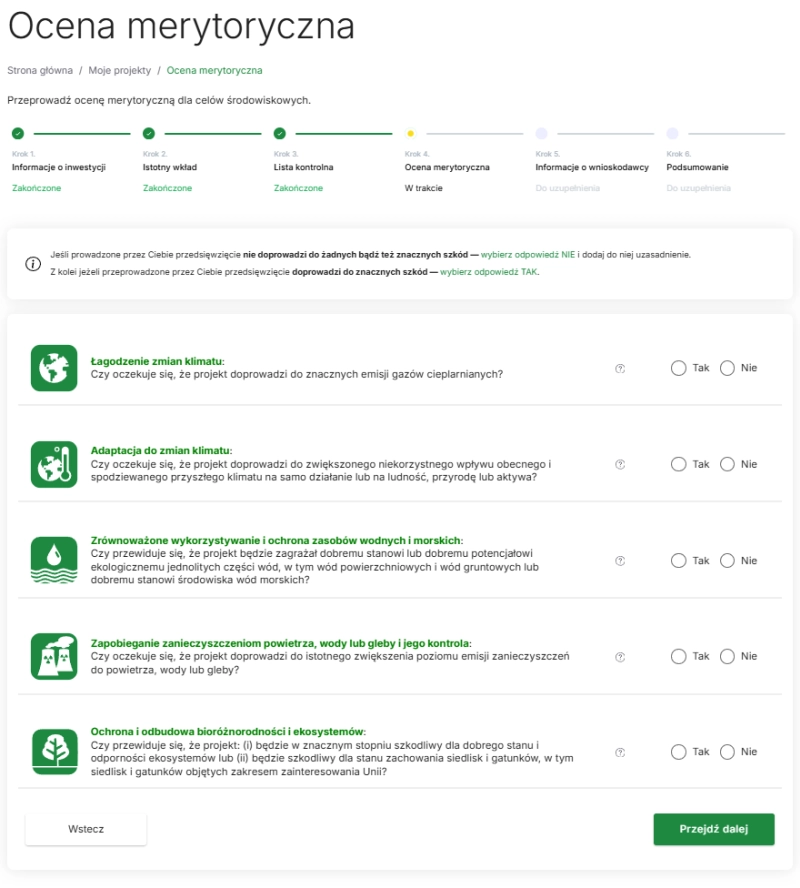This screenshot has width=800, height=888.
Task: Click the water drop icon for zasoby wodne
Action: (54, 560)
